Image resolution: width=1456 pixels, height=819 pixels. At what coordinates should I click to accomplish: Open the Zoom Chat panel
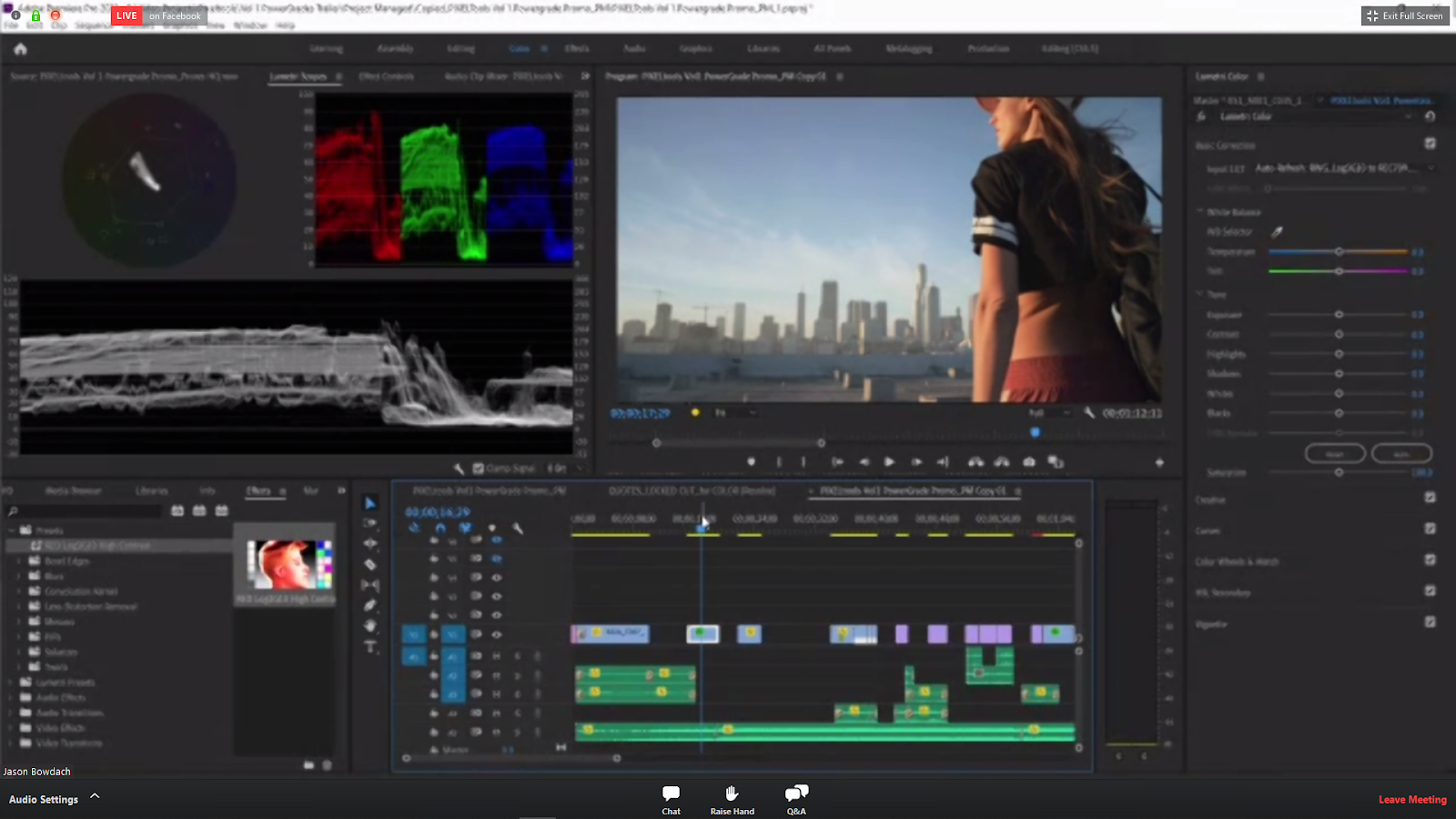pyautogui.click(x=671, y=798)
